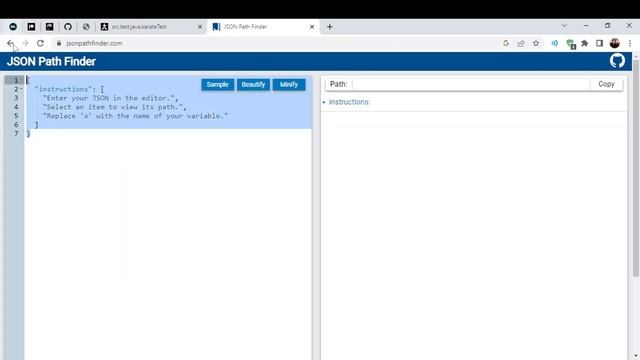
Task: View site security lock info
Action: [59, 43]
